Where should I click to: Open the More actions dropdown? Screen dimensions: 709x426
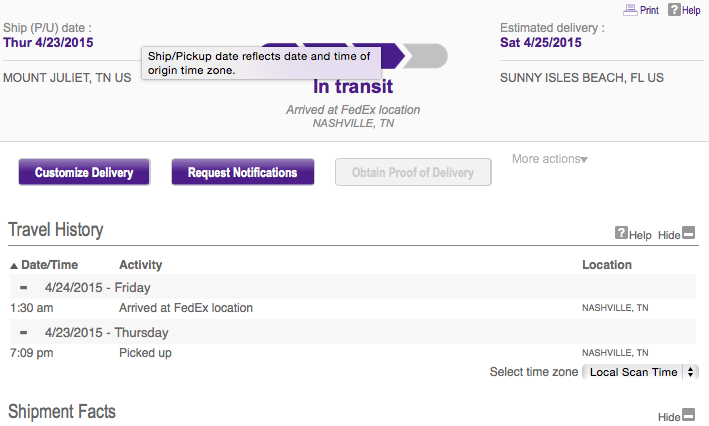[550, 159]
